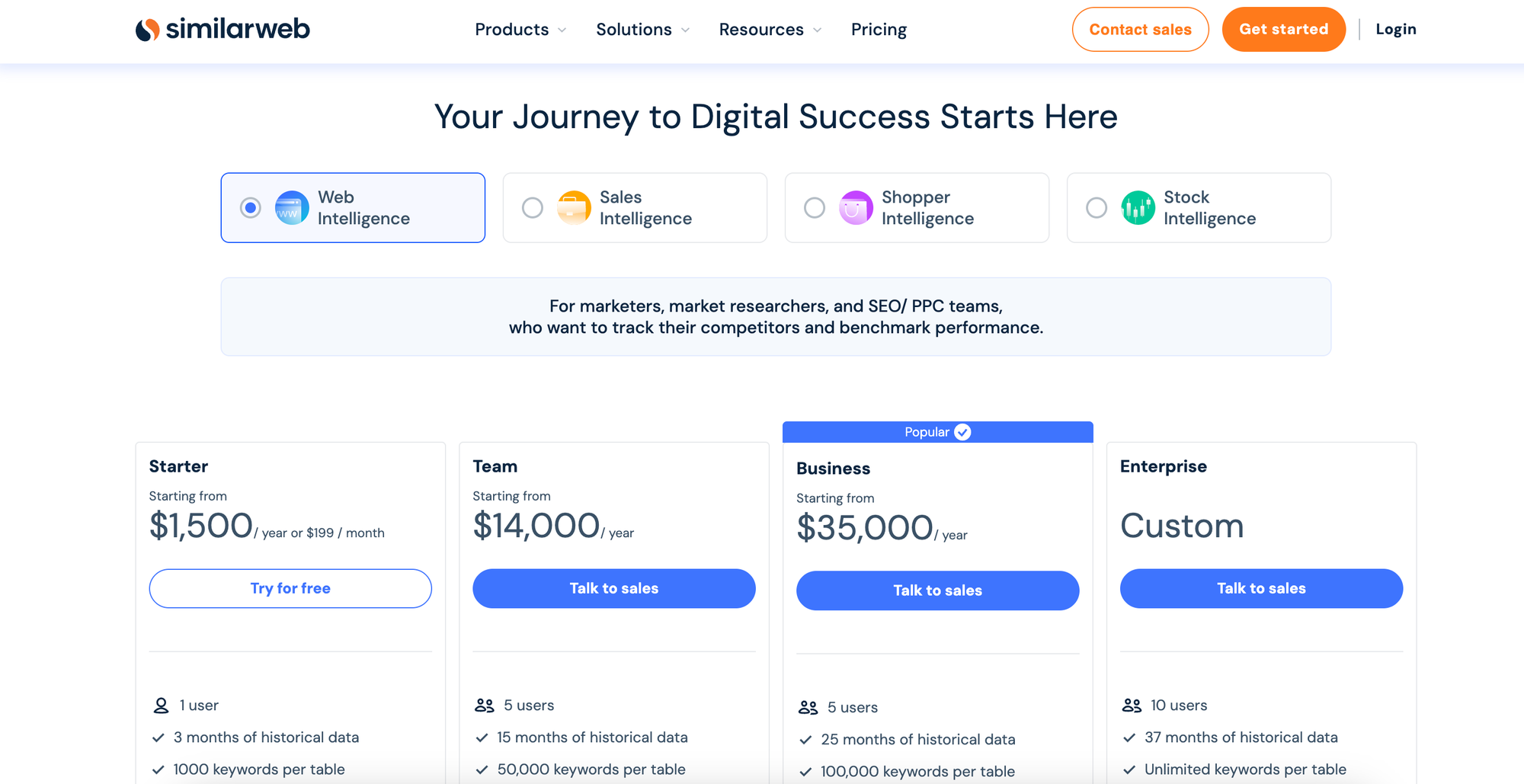Click the single user icon under Starter
Viewport: 1524px width, 784px height.
point(161,706)
